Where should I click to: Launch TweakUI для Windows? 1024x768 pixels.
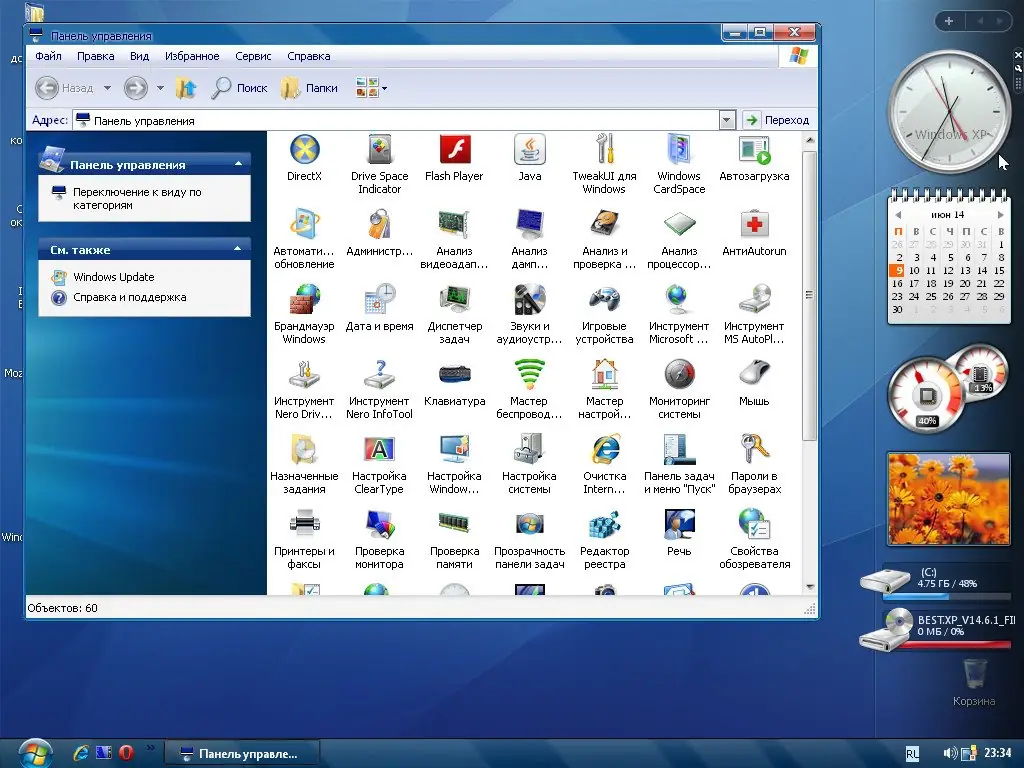pyautogui.click(x=604, y=164)
